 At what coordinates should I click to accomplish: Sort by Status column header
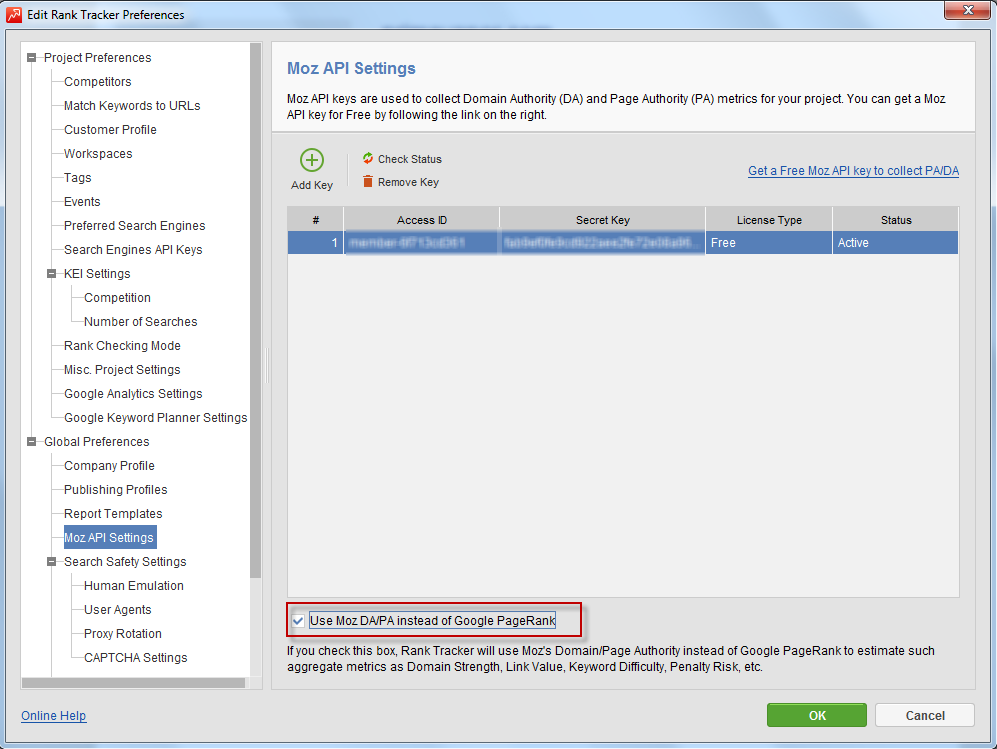point(896,220)
